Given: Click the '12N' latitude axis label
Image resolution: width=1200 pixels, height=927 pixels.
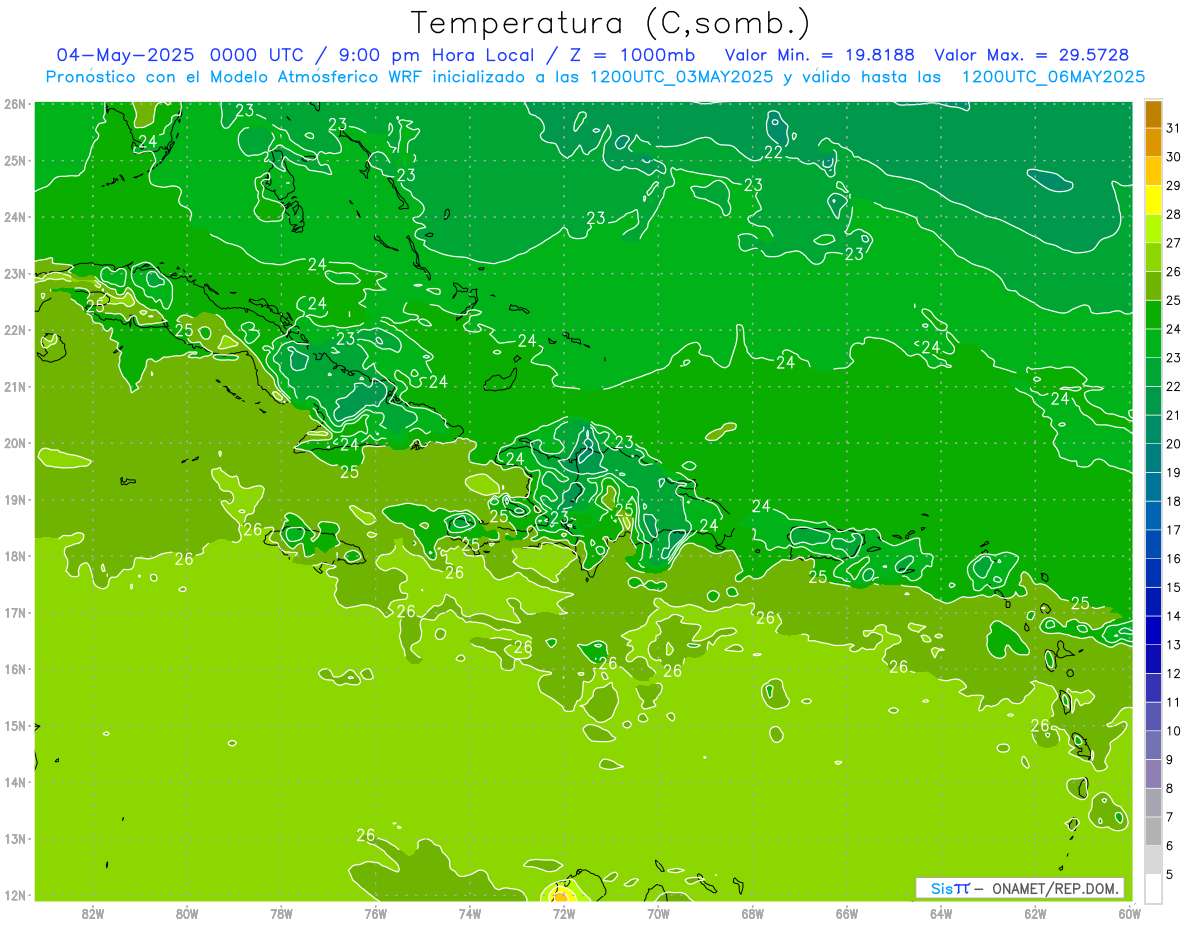Looking at the screenshot, I should tap(15, 895).
